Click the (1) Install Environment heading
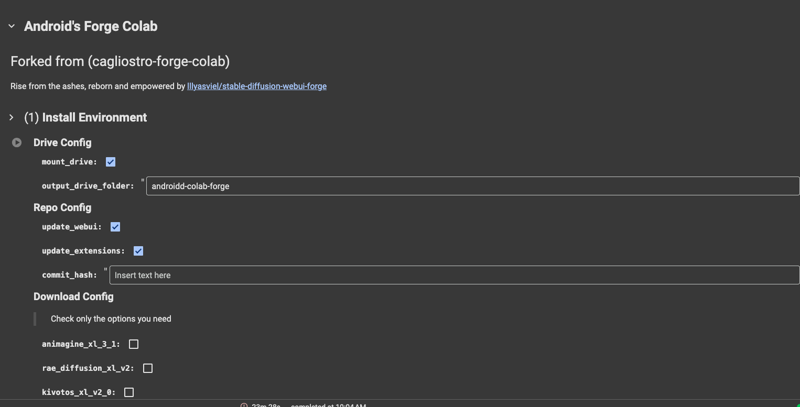This screenshot has width=800, height=407. click(85, 117)
